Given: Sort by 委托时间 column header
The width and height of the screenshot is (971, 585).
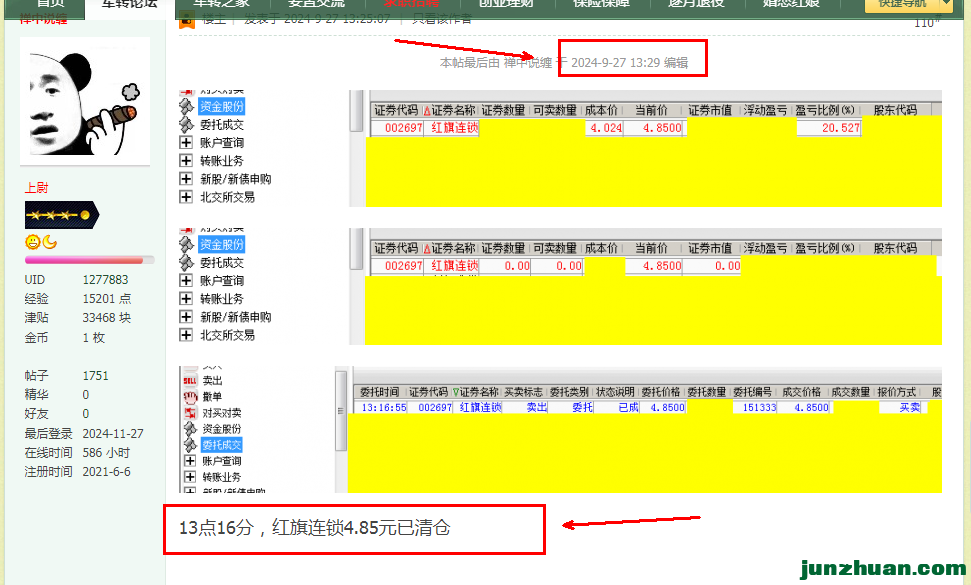Looking at the screenshot, I should 380,392.
